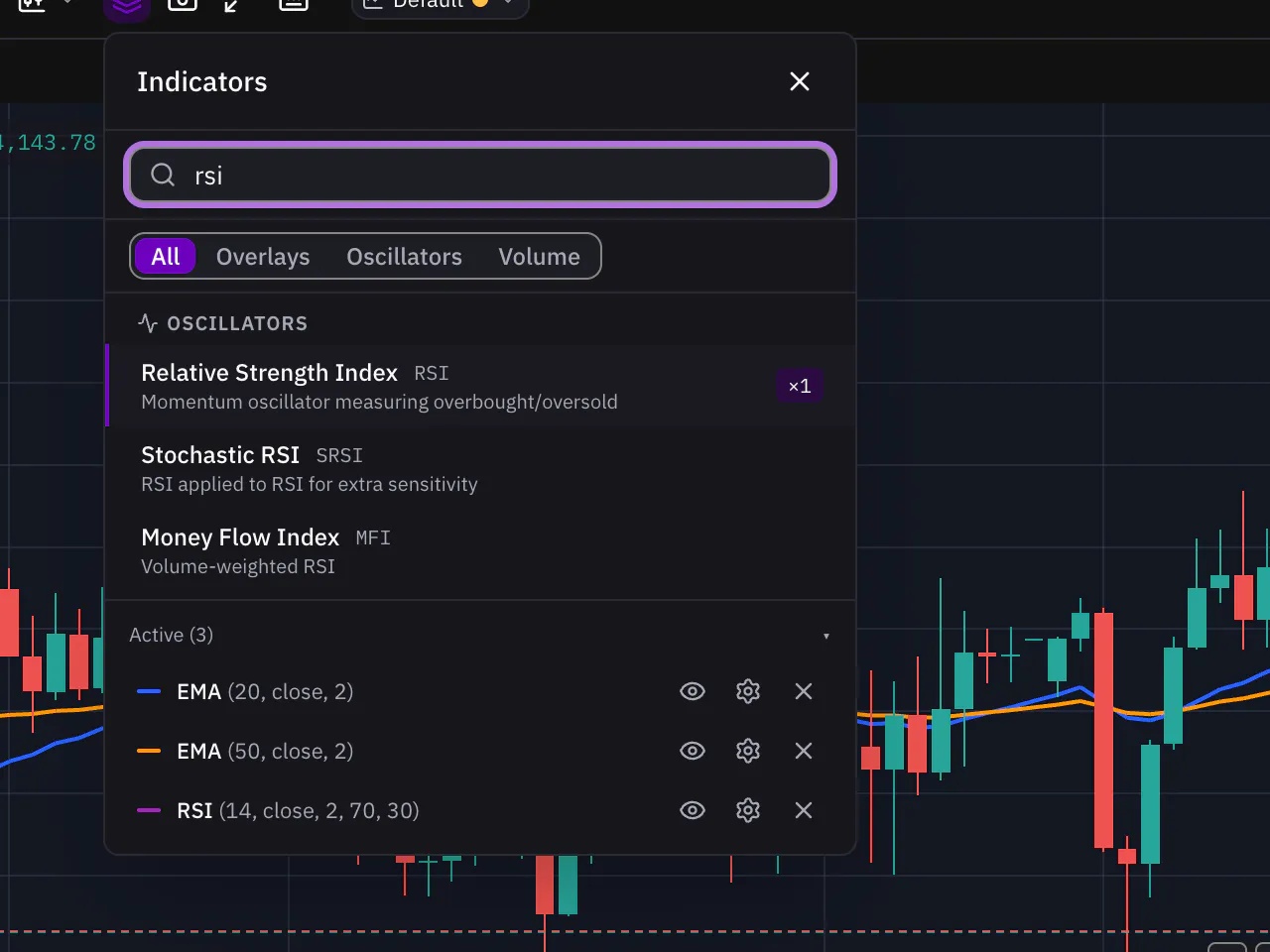Image resolution: width=1270 pixels, height=952 pixels.
Task: Click the search magnifier icon
Action: click(x=163, y=176)
